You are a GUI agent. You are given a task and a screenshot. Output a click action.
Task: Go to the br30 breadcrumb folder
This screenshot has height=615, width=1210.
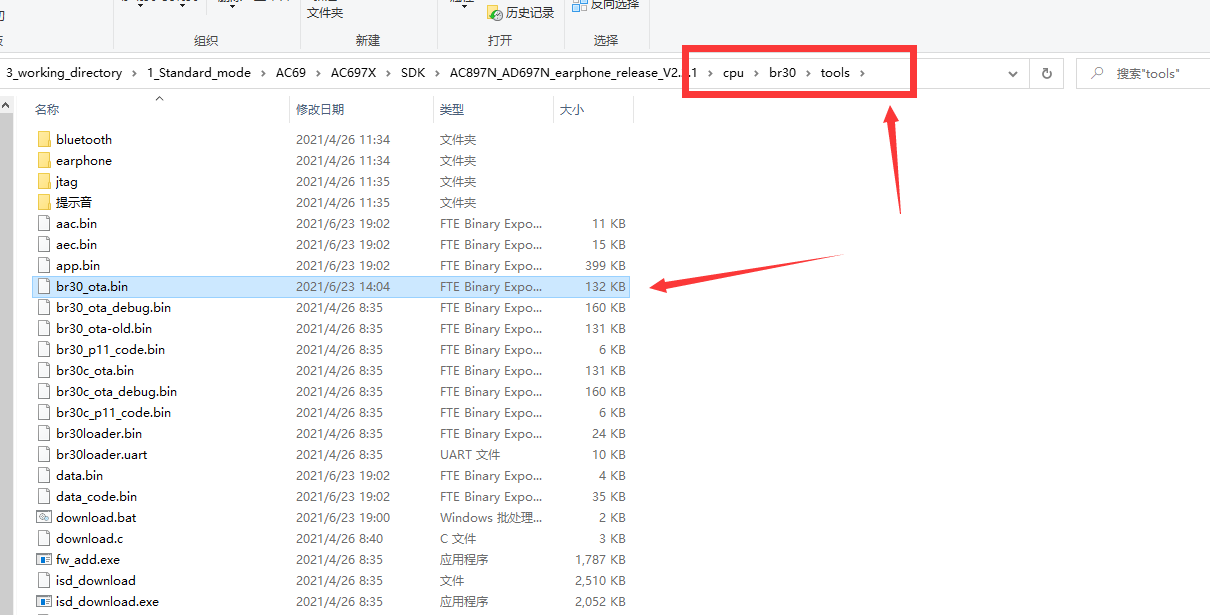[783, 73]
